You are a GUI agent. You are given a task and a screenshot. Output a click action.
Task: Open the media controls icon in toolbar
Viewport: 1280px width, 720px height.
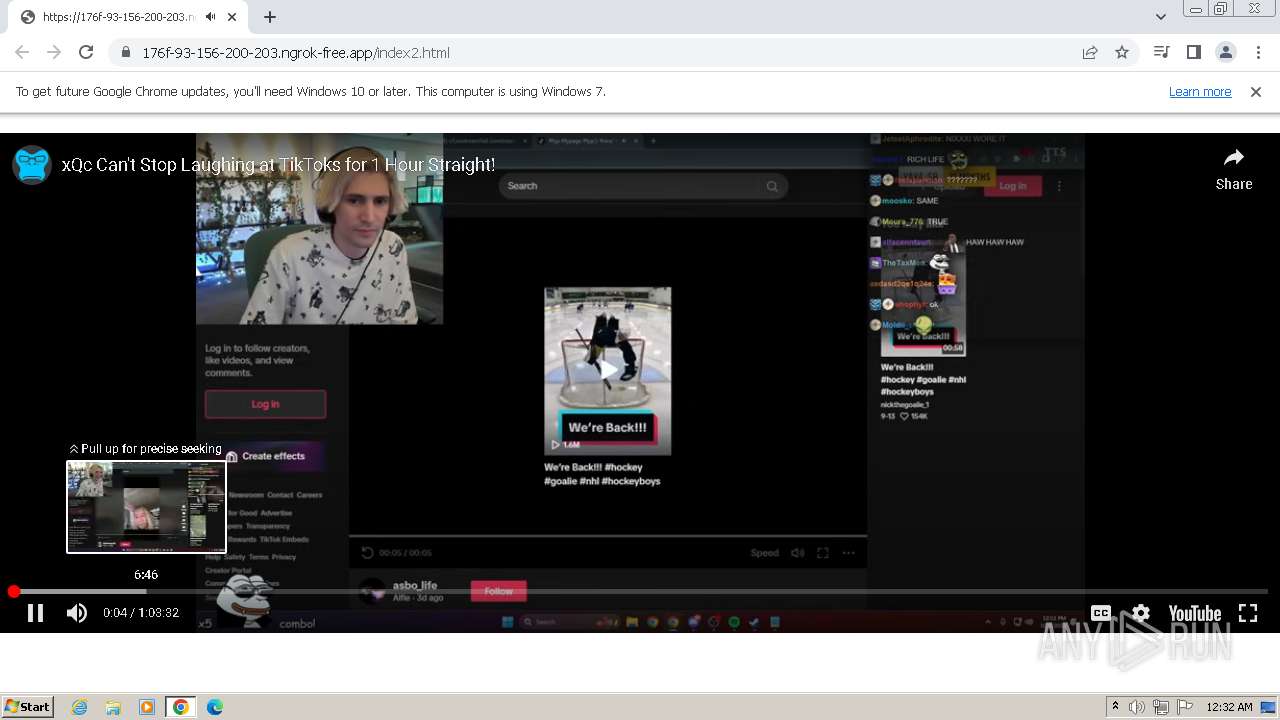[x=1161, y=52]
